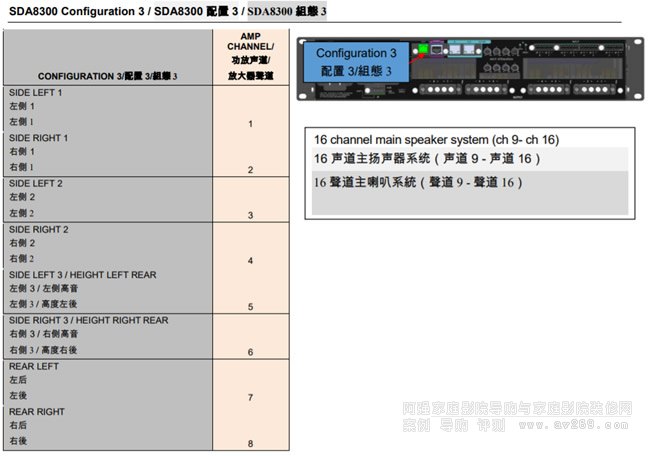
Task: Click the 16 channel main speaker system text
Action: 436,138
